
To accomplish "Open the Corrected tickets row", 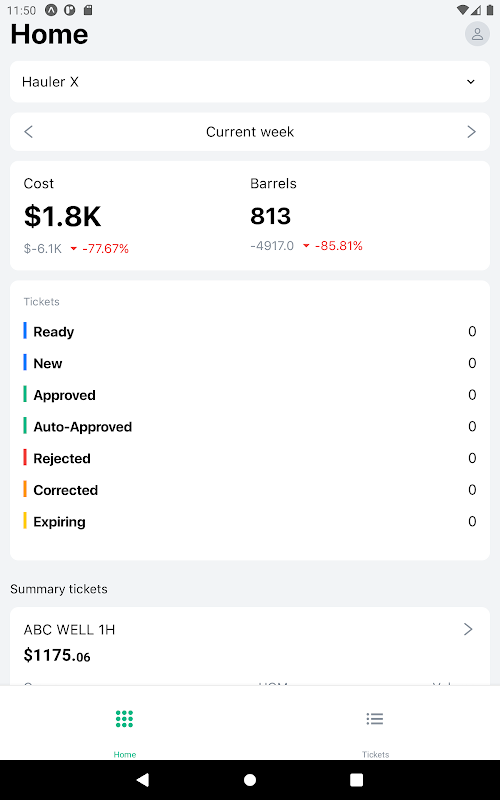I will pos(250,490).
